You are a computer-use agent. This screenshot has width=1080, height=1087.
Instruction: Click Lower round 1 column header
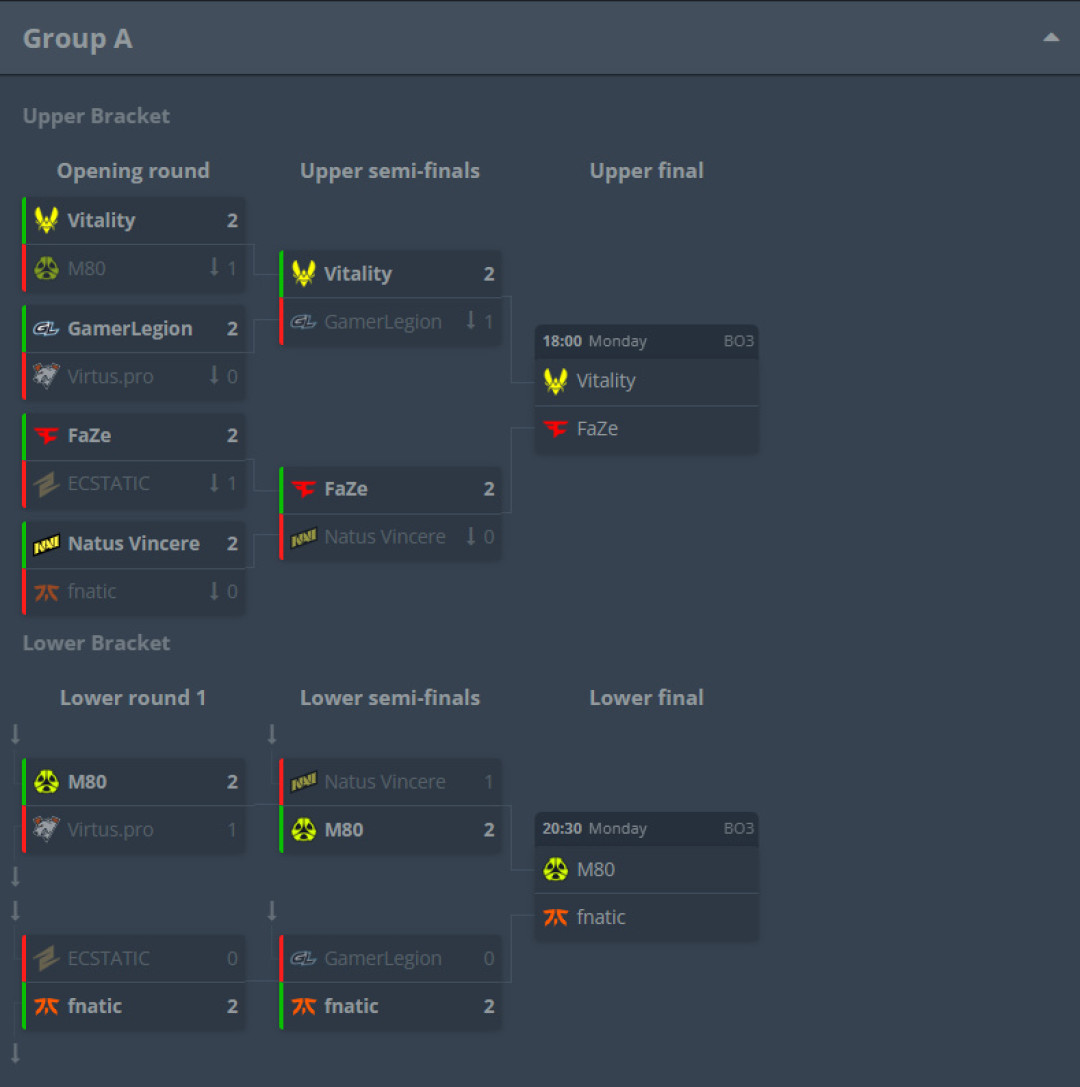tap(133, 698)
